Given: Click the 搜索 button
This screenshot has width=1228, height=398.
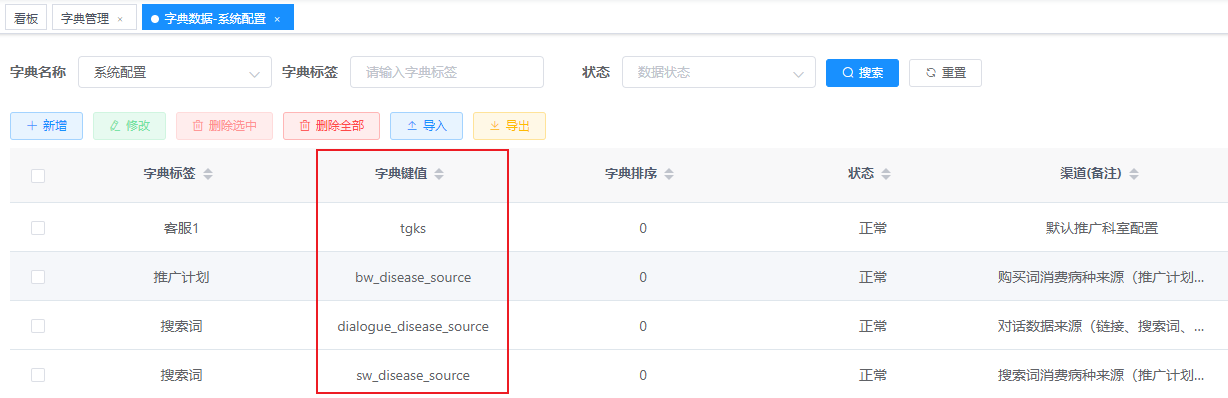Looking at the screenshot, I should tap(862, 73).
